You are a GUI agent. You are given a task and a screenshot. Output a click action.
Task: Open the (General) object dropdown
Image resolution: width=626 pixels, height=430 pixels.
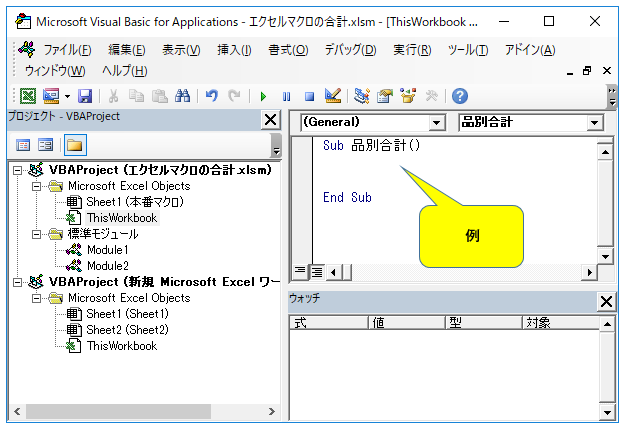coord(436,123)
